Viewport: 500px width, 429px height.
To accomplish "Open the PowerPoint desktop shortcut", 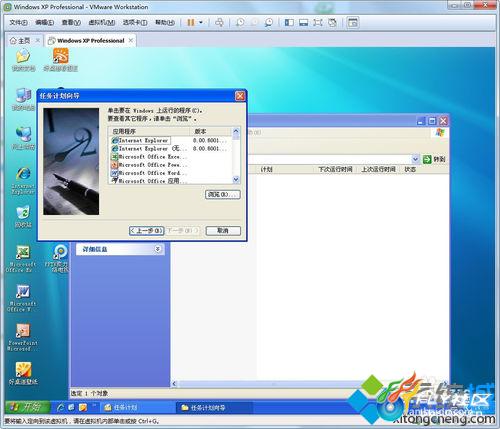I will [x=23, y=337].
